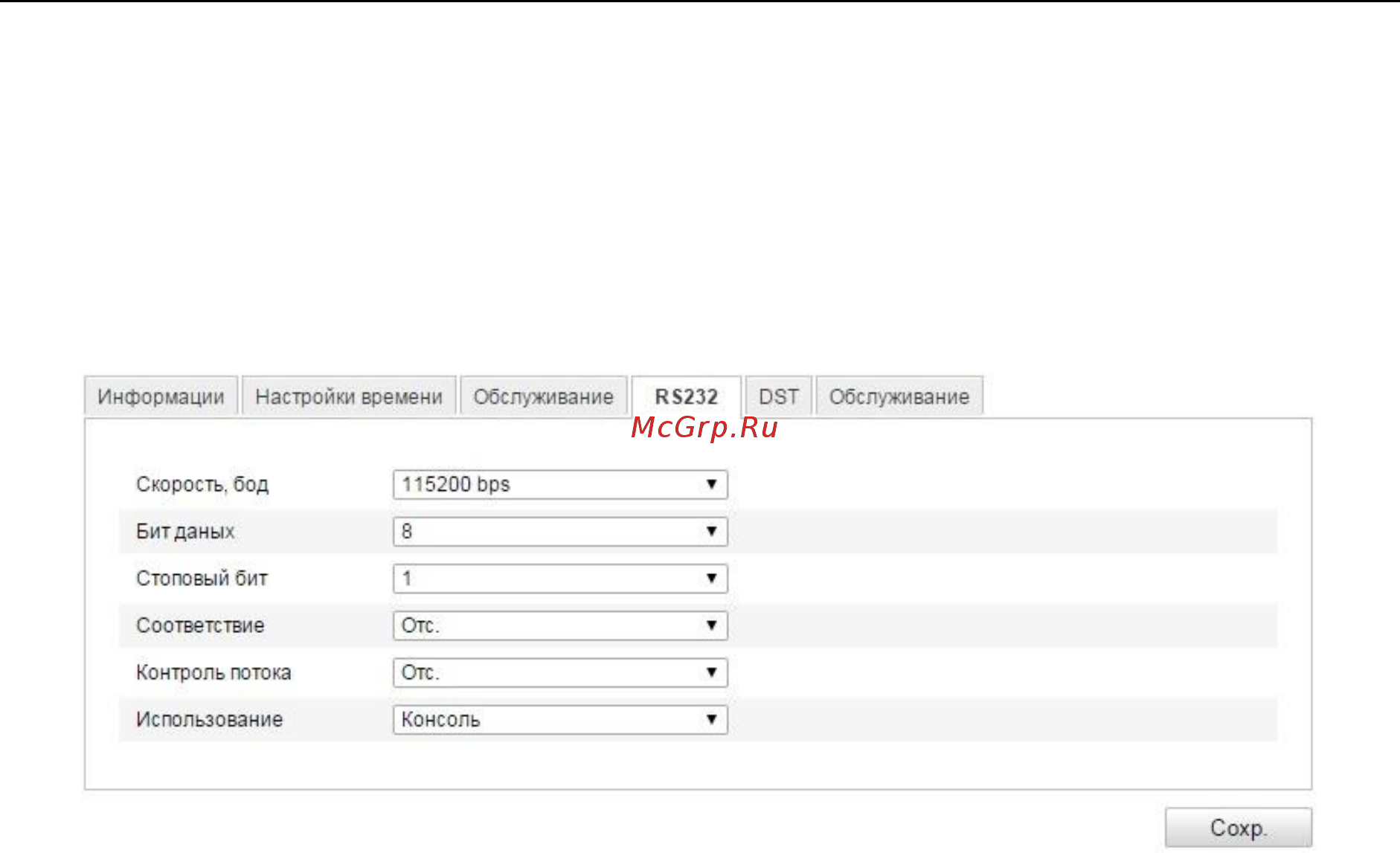Switch to the DST tab
Viewport: 1400px width, 853px height.
pos(779,396)
